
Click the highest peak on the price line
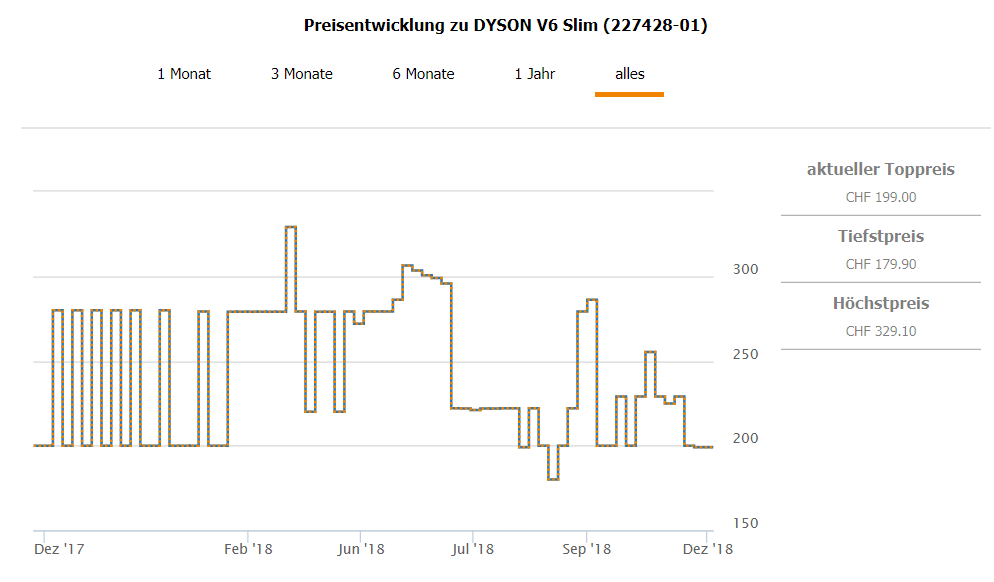[291, 227]
